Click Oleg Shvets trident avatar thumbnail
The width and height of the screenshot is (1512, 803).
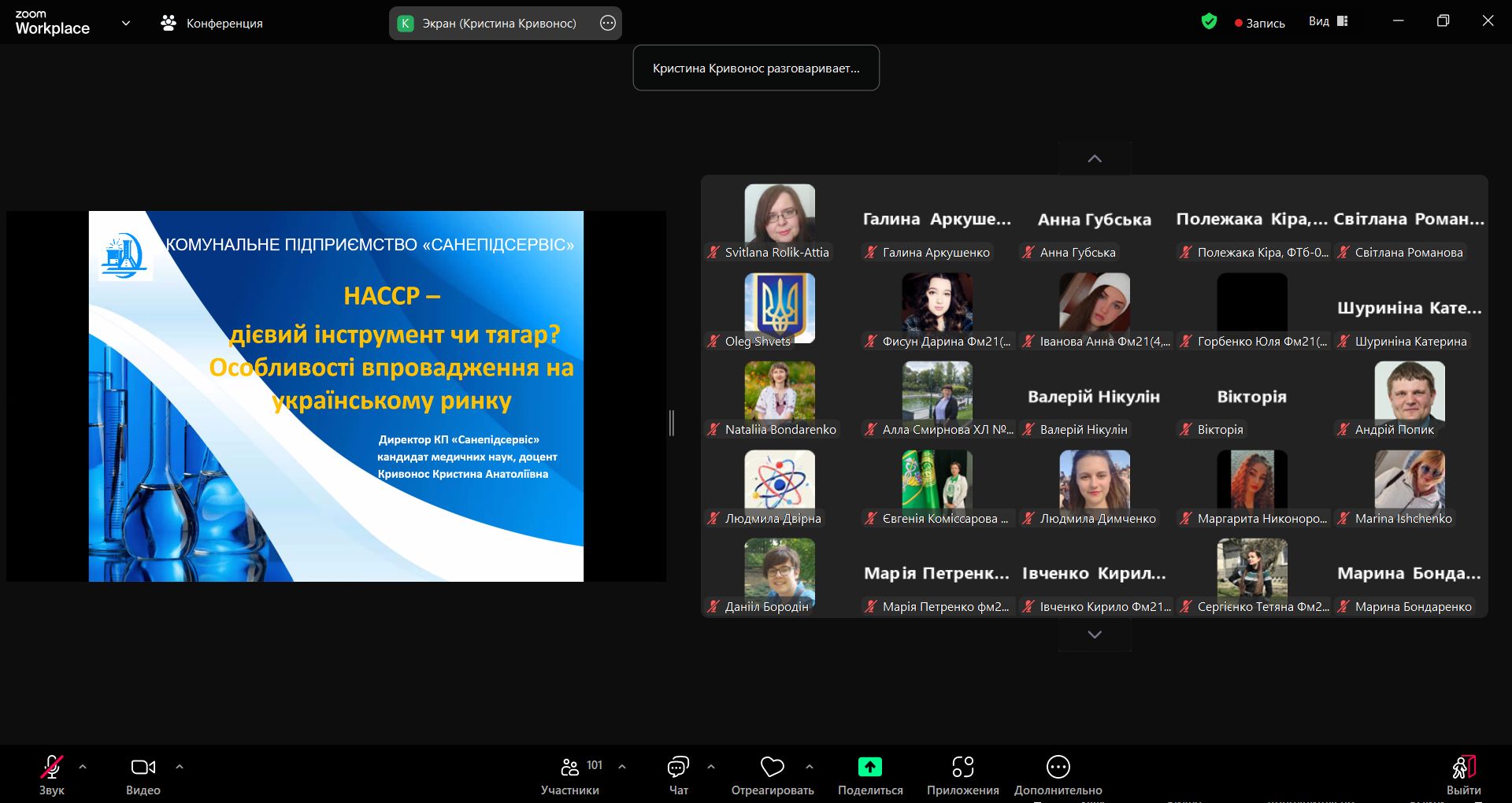pyautogui.click(x=780, y=308)
